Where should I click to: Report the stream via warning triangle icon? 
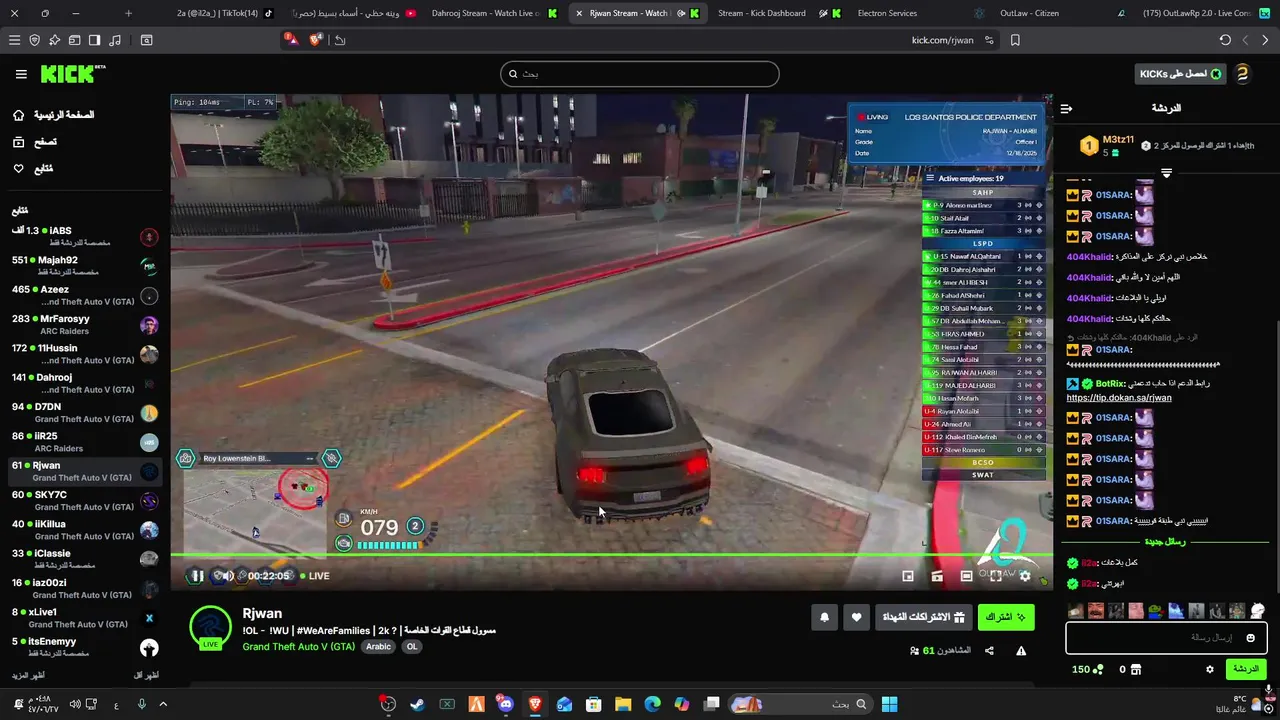tap(1021, 651)
